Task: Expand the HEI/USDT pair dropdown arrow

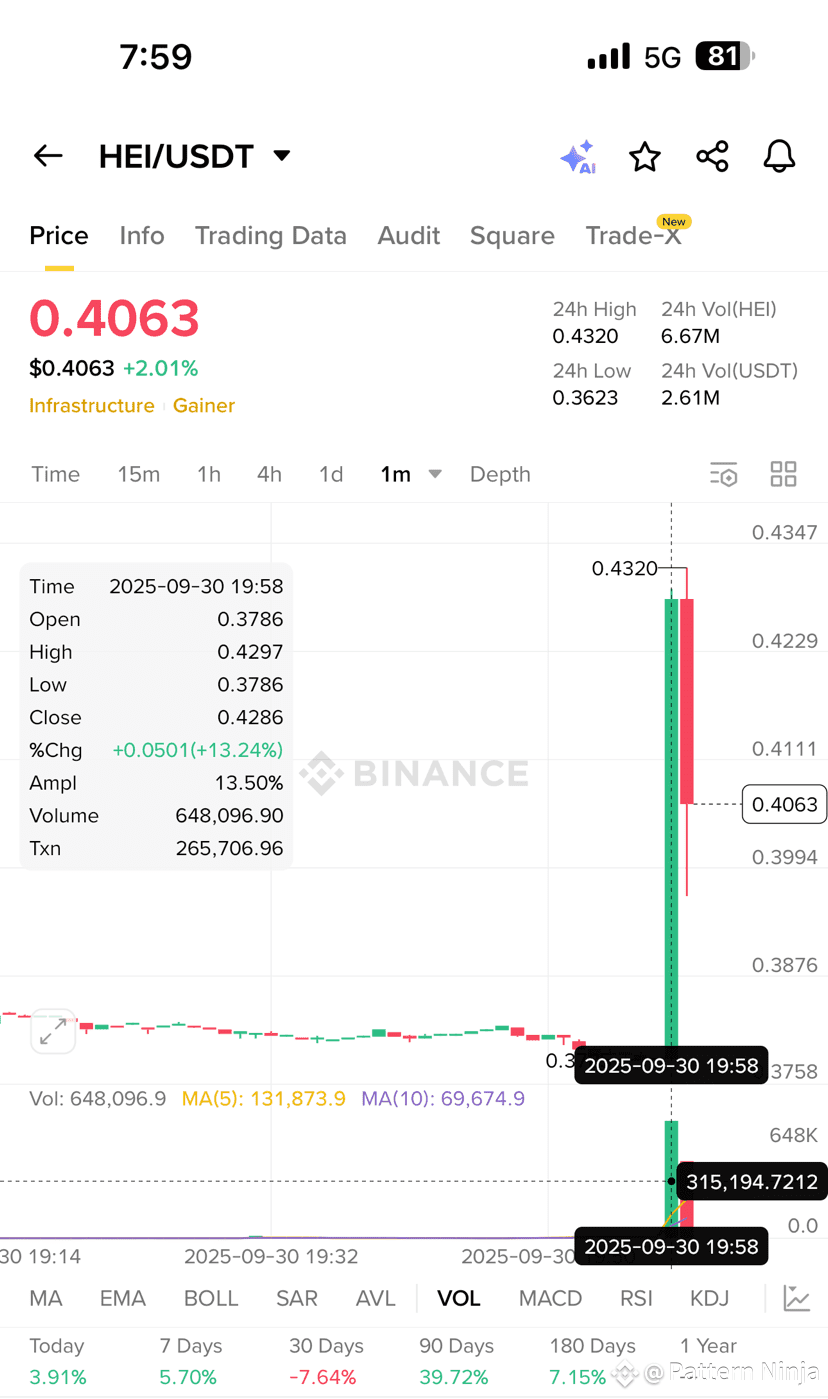Action: (x=282, y=156)
